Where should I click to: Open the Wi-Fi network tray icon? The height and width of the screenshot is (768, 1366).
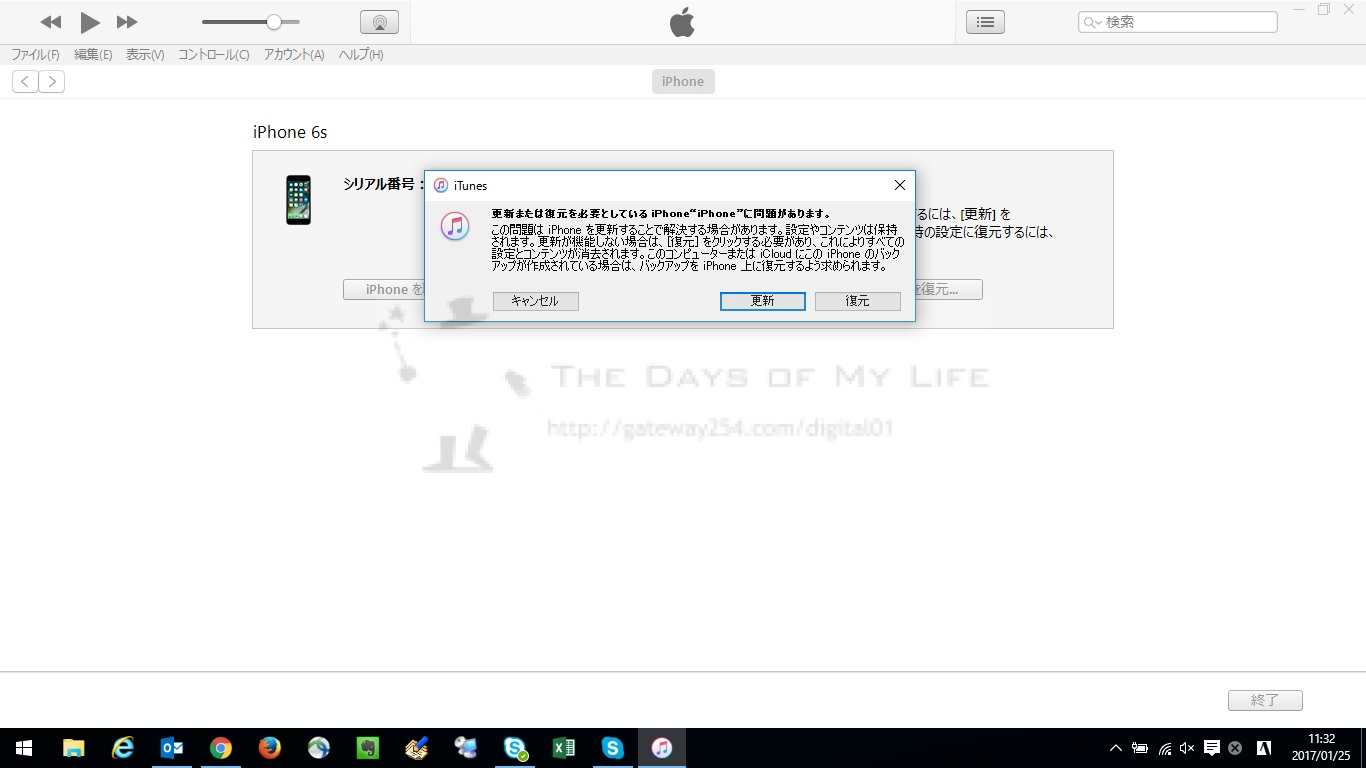(x=1164, y=748)
